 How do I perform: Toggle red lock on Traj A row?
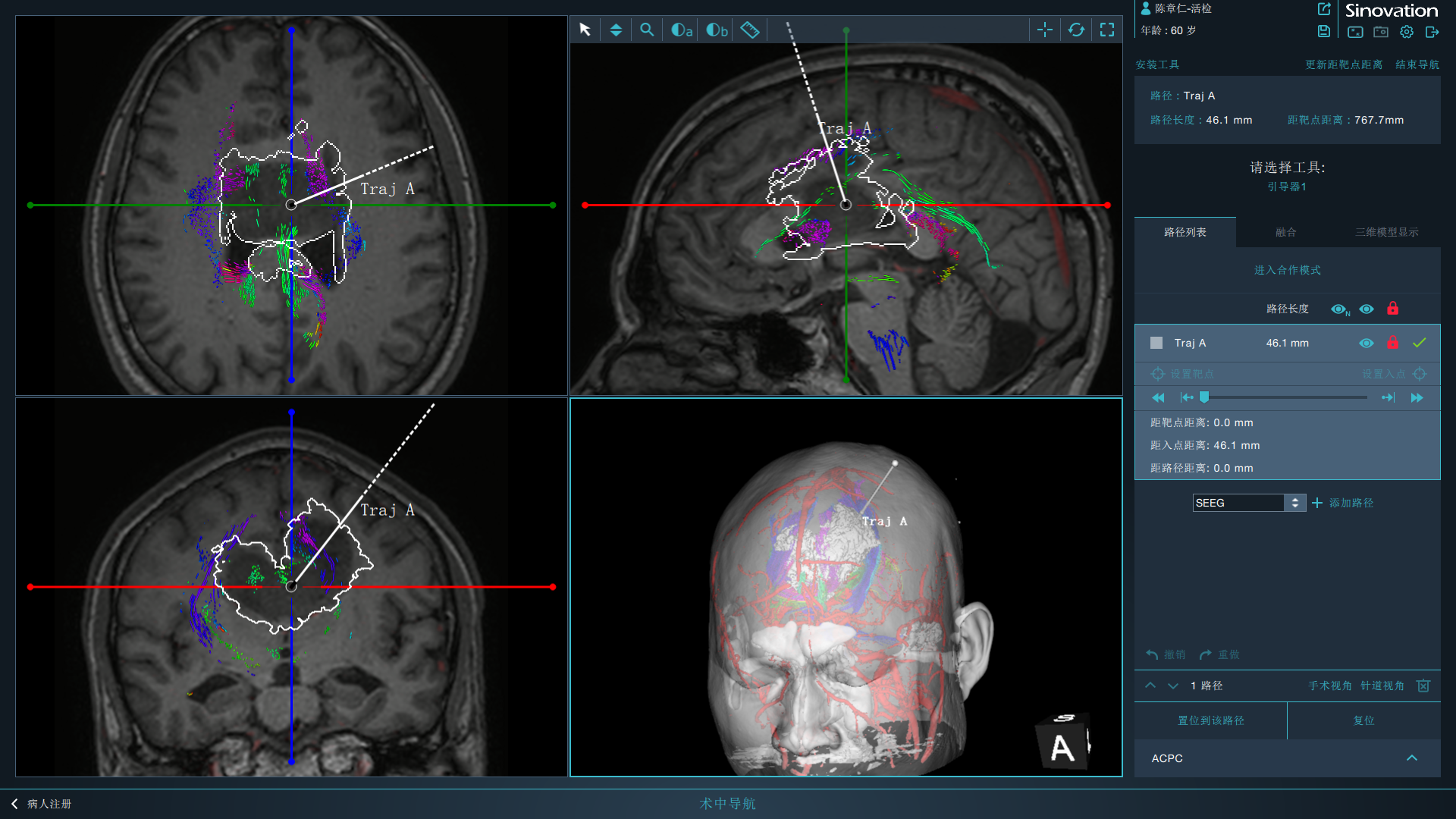1392,343
